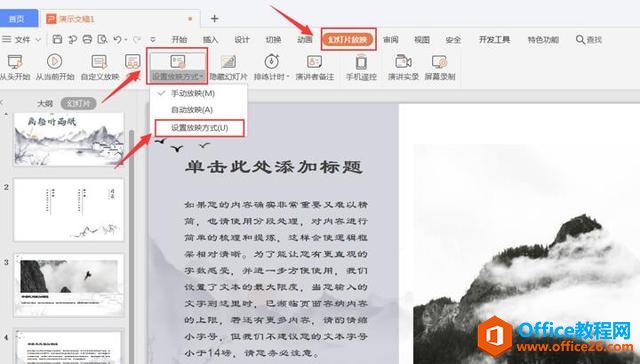This screenshot has height=364, width=640.
Task: Select the 幻灯片放映 ribbon tab
Action: pos(348,40)
